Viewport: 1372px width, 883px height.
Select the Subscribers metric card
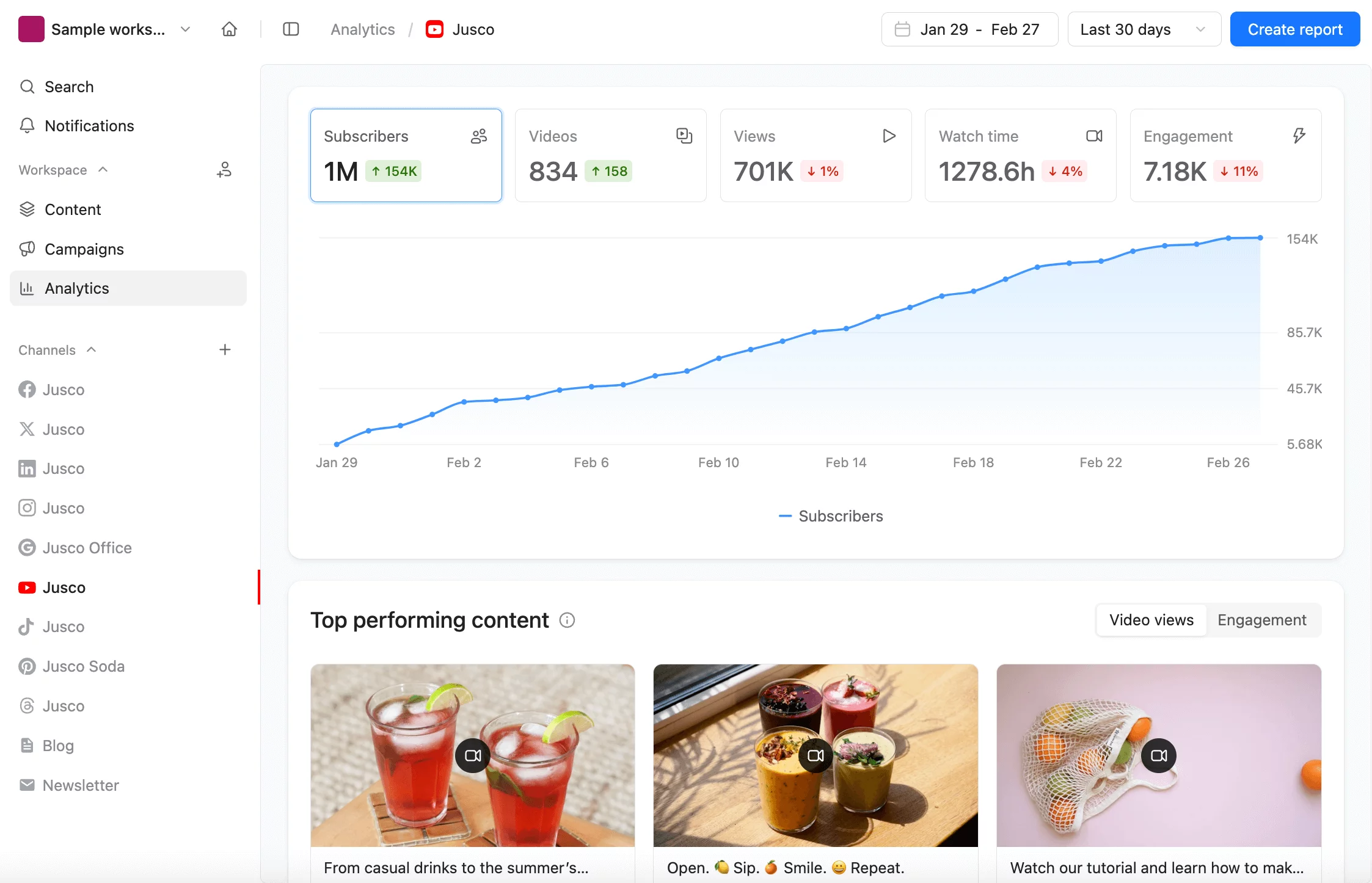pyautogui.click(x=406, y=155)
